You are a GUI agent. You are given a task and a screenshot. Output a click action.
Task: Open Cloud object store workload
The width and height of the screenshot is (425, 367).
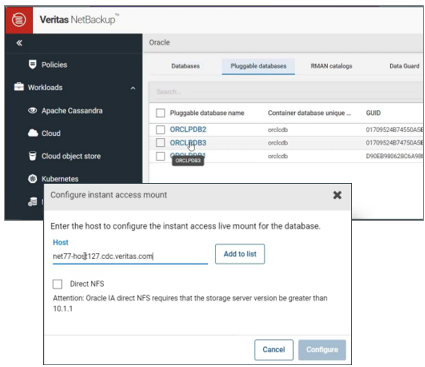[71, 156]
